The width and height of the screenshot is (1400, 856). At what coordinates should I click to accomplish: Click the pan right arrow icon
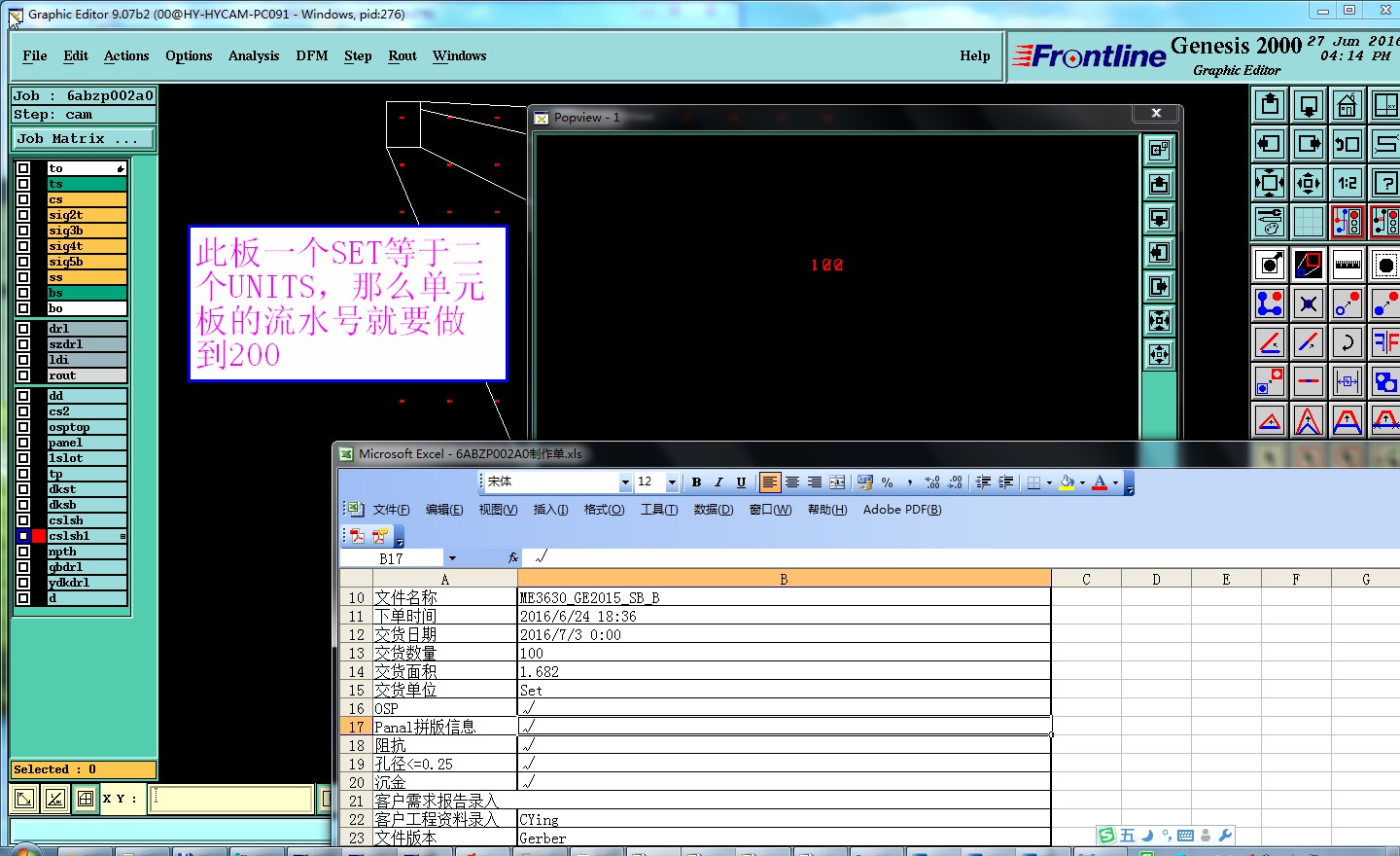[1309, 144]
